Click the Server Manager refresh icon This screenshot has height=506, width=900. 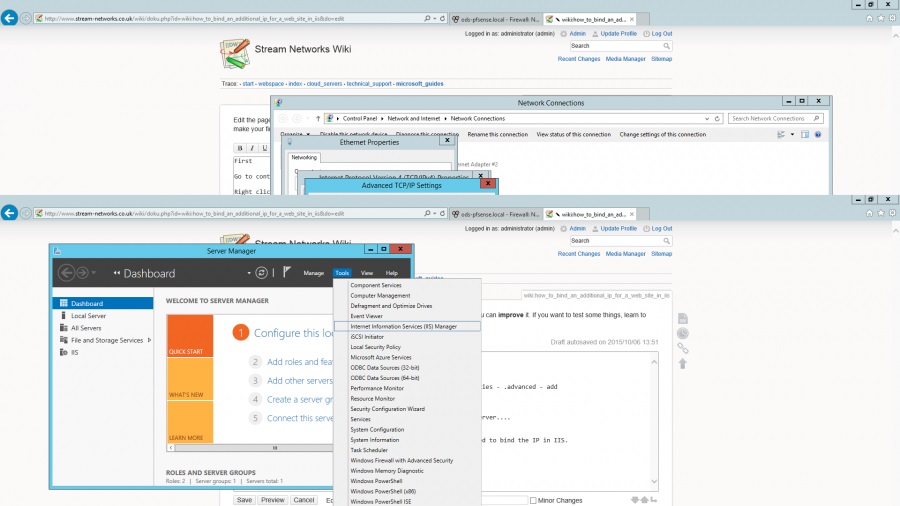click(262, 273)
